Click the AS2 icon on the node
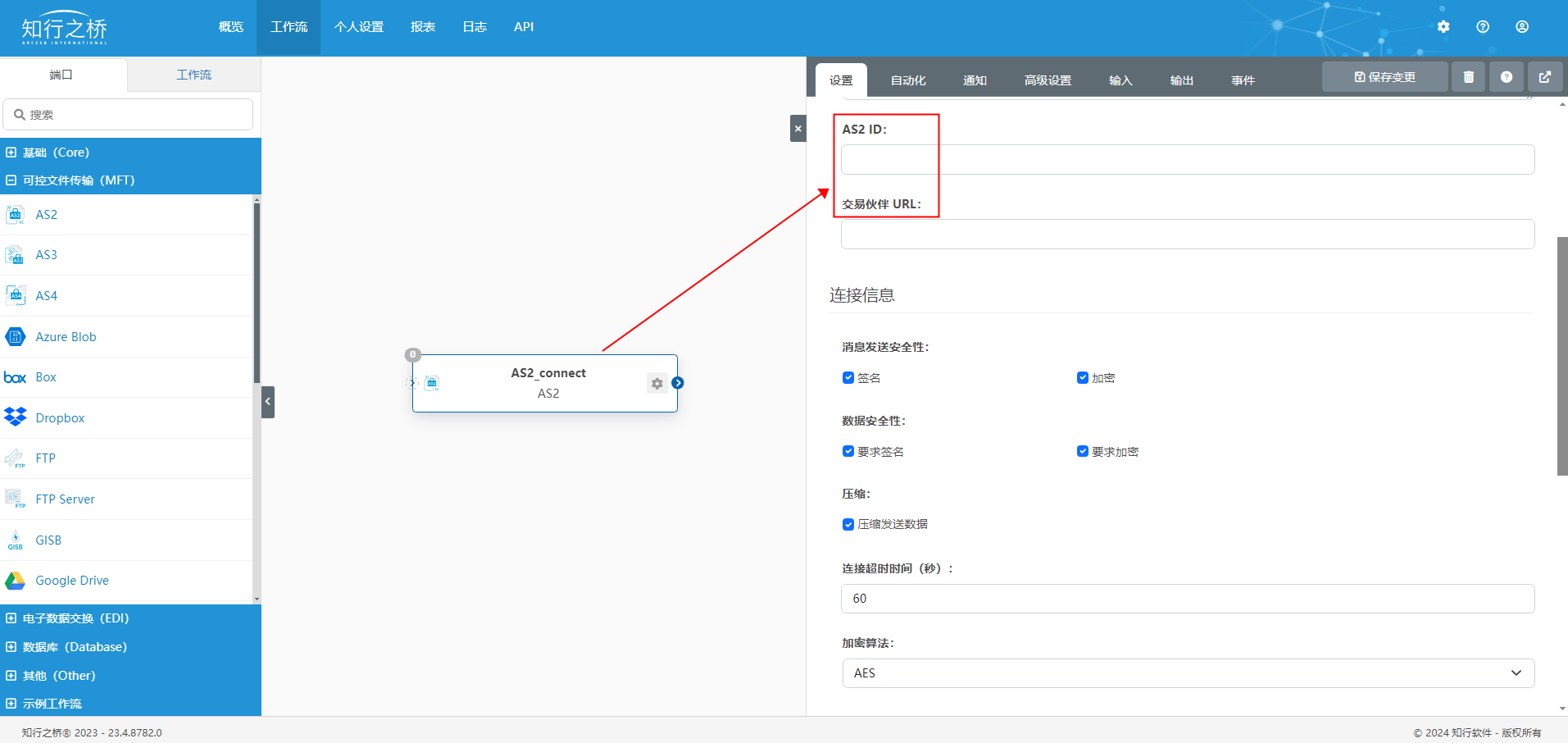This screenshot has width=1568, height=743. pos(432,383)
